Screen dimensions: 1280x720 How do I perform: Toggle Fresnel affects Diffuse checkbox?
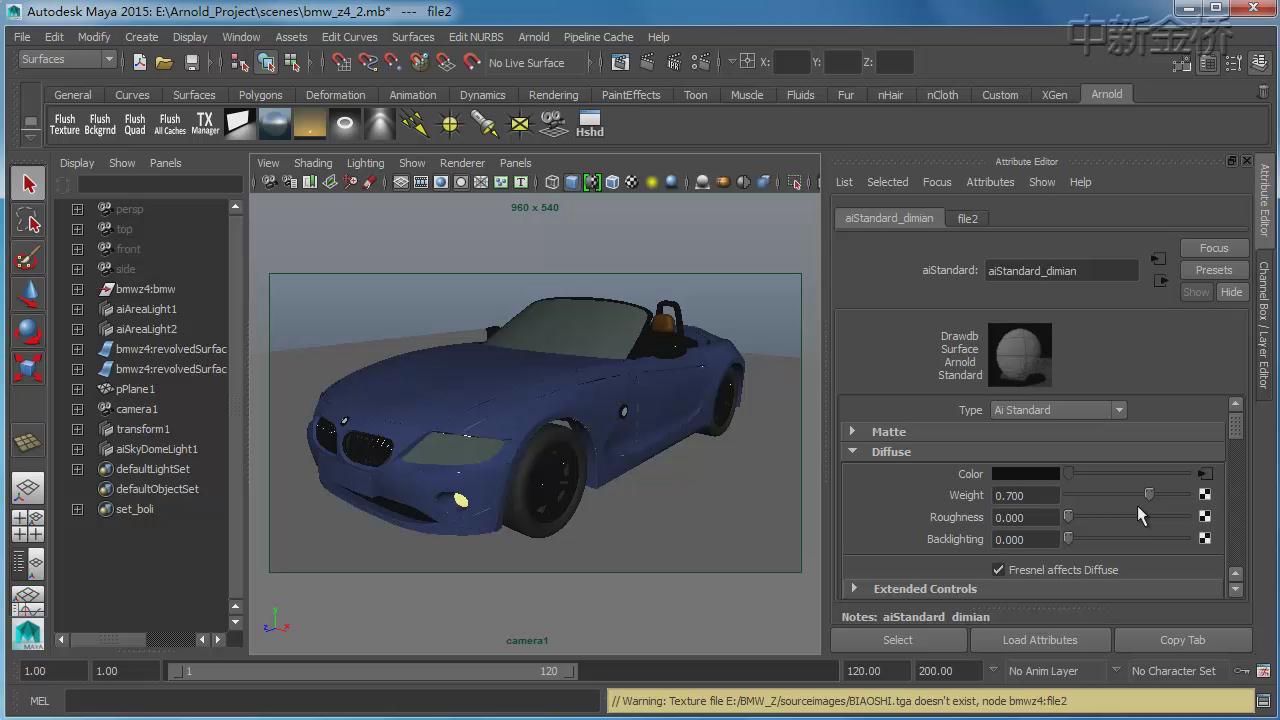998,570
